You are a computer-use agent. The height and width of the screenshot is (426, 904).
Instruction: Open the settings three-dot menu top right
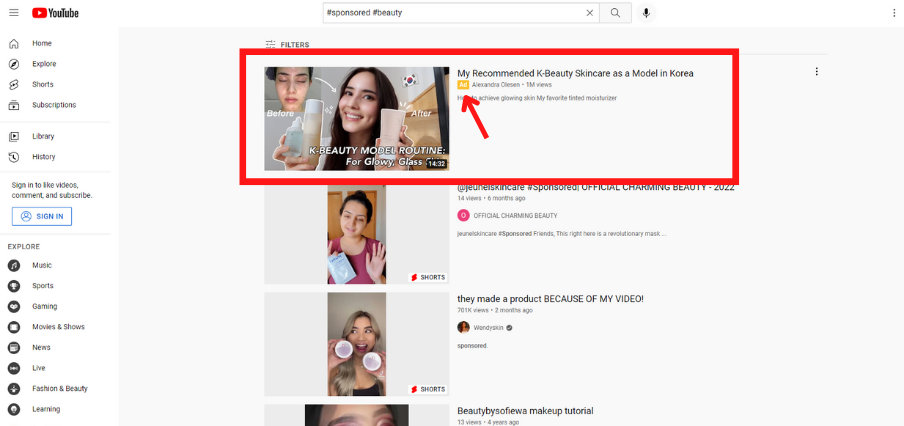(x=894, y=13)
